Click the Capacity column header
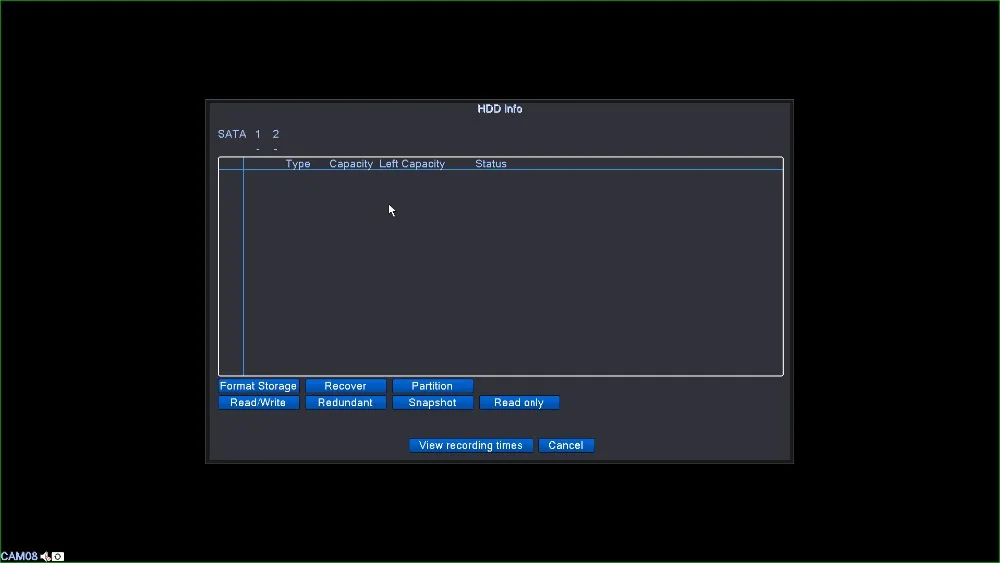This screenshot has width=1000, height=563. click(351, 164)
